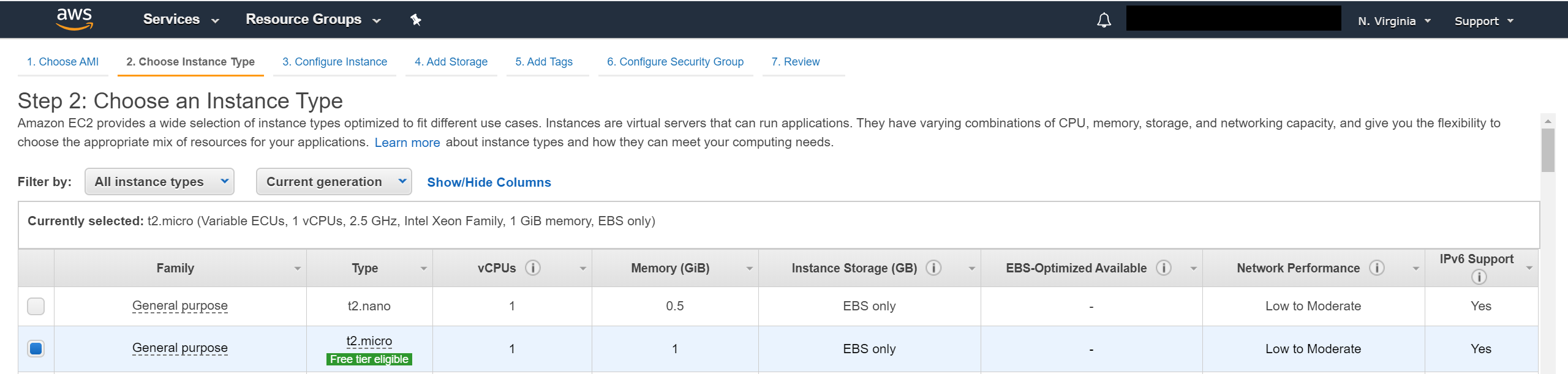The image size is (1568, 374).
Task: Click the vertical scrollbar thumb
Action: click(x=1548, y=150)
